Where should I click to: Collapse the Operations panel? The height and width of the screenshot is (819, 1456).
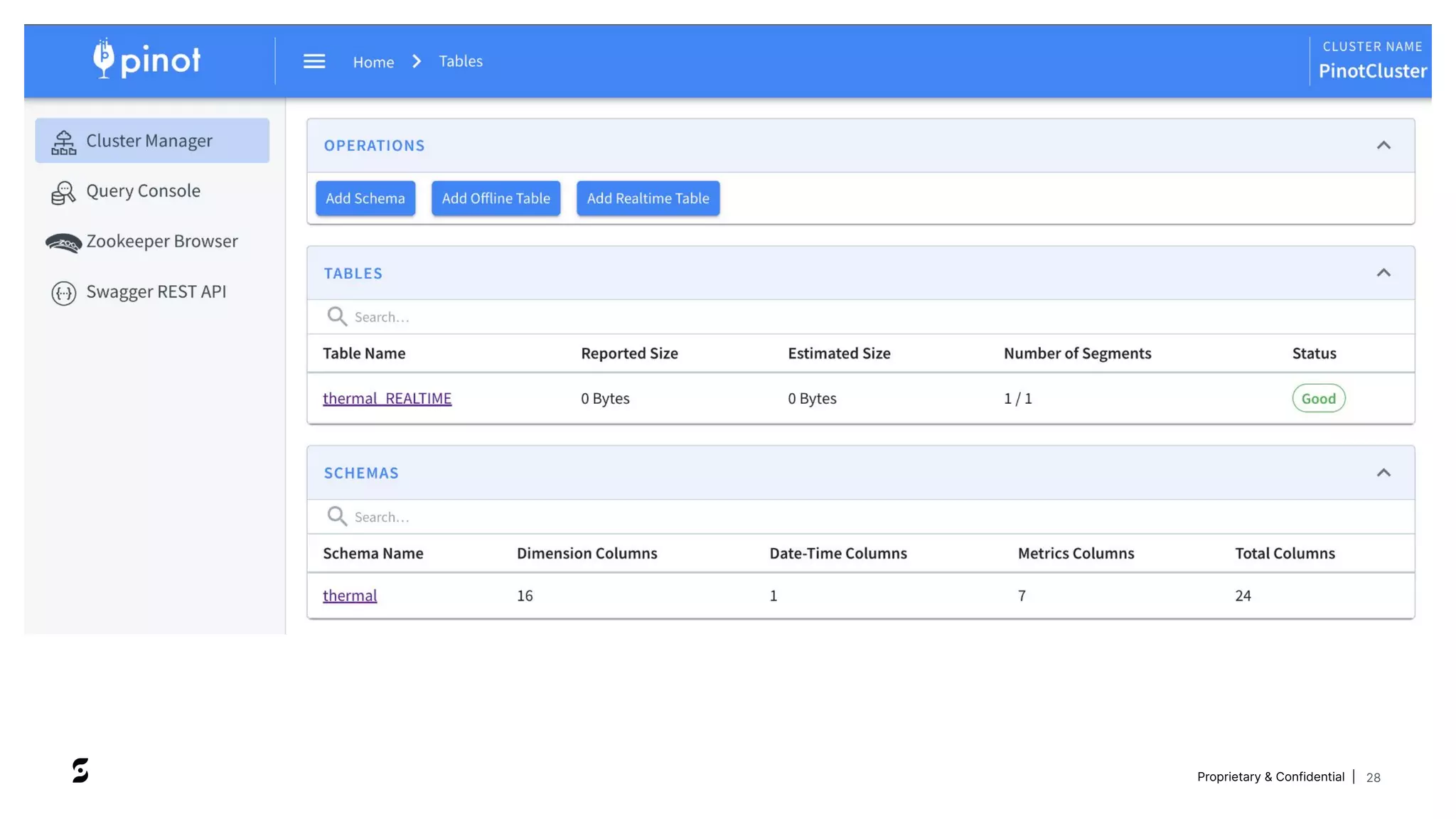click(1383, 146)
